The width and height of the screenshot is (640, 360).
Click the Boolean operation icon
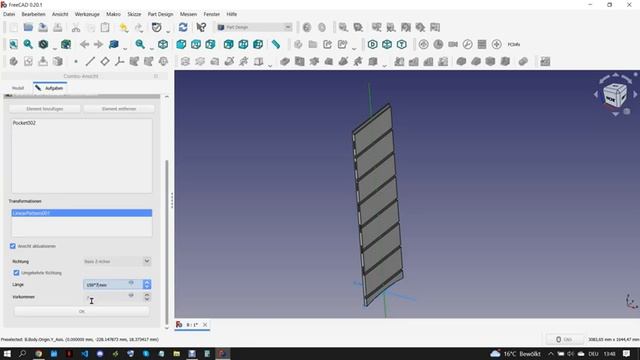click(x=523, y=61)
